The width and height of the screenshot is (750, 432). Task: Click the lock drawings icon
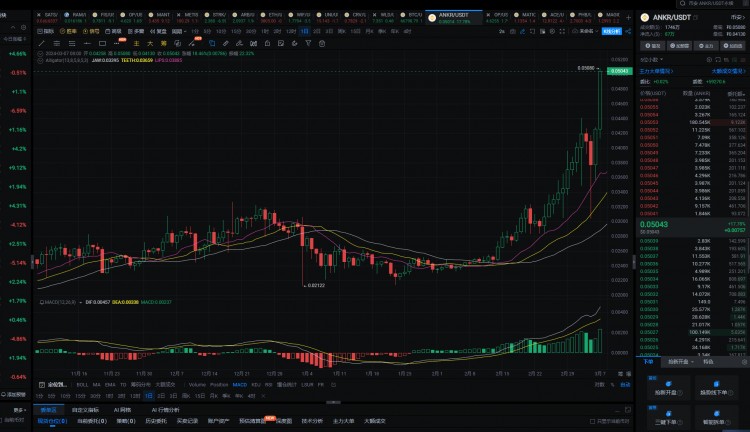[x=267, y=44]
